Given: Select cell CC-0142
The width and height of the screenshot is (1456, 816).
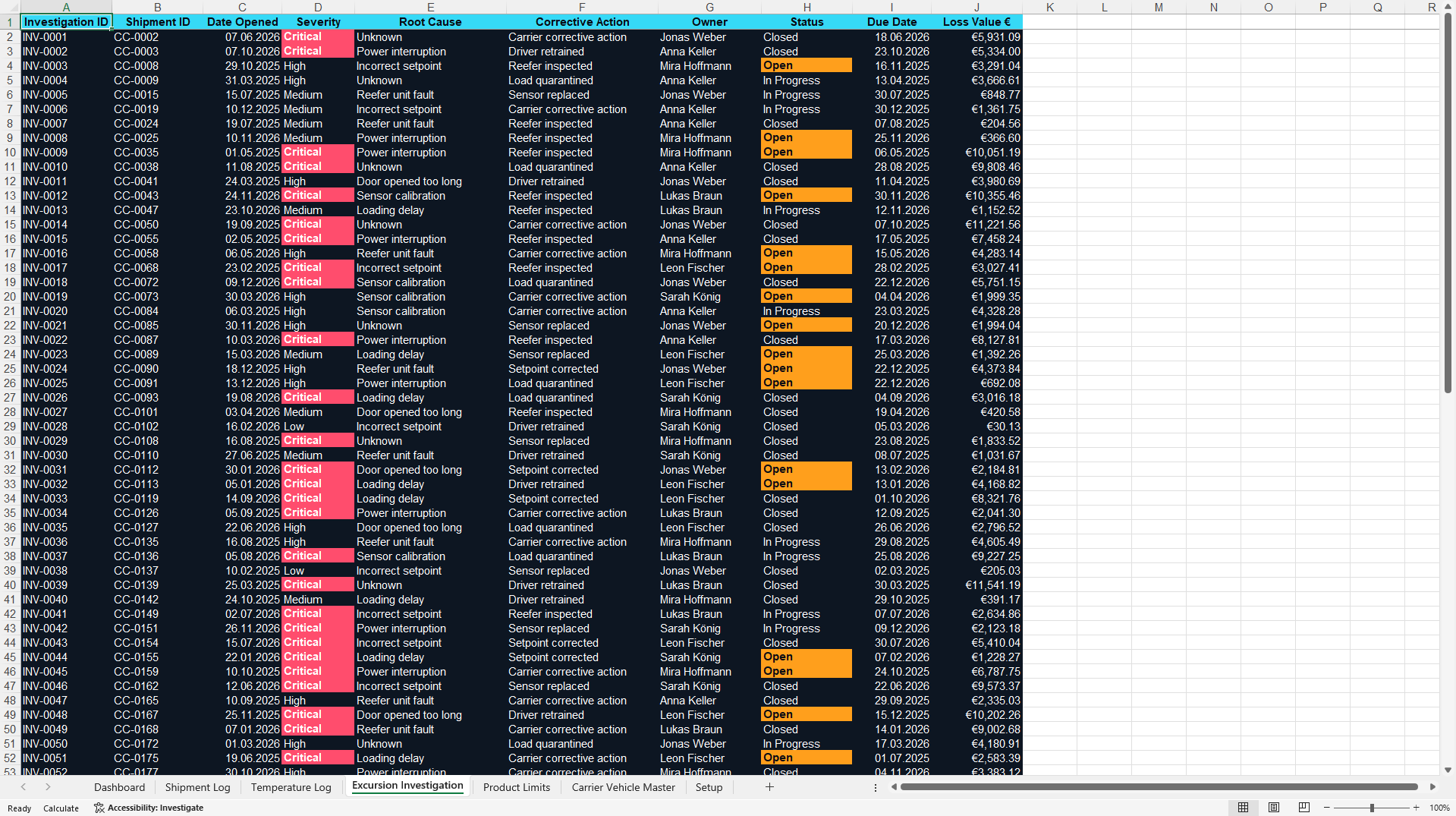Looking at the screenshot, I should point(157,600).
